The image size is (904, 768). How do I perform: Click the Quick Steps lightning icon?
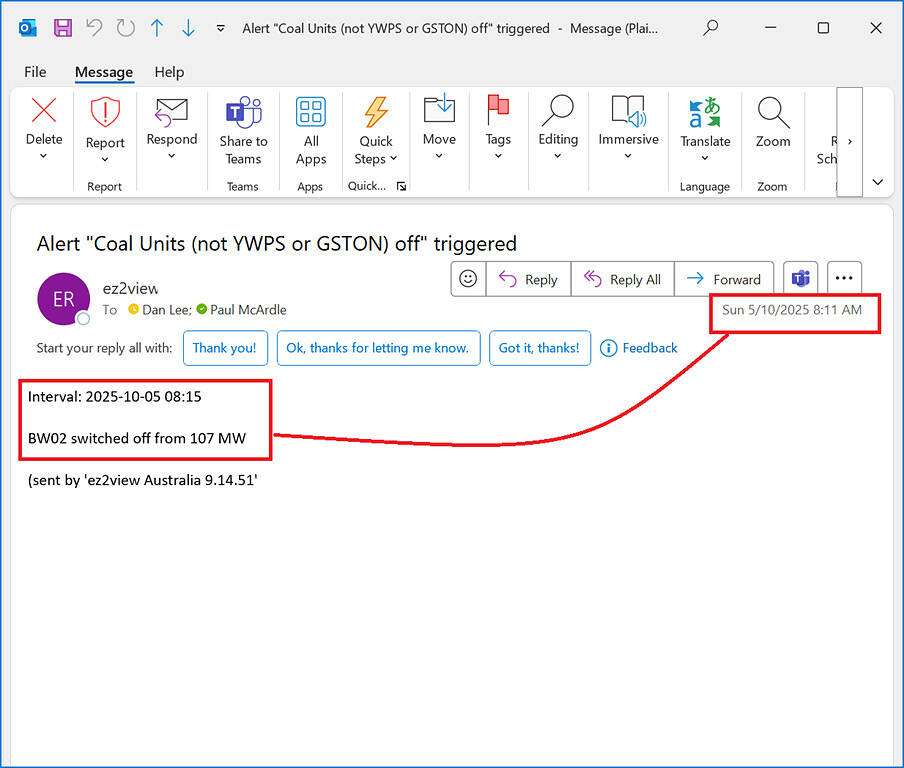376,113
